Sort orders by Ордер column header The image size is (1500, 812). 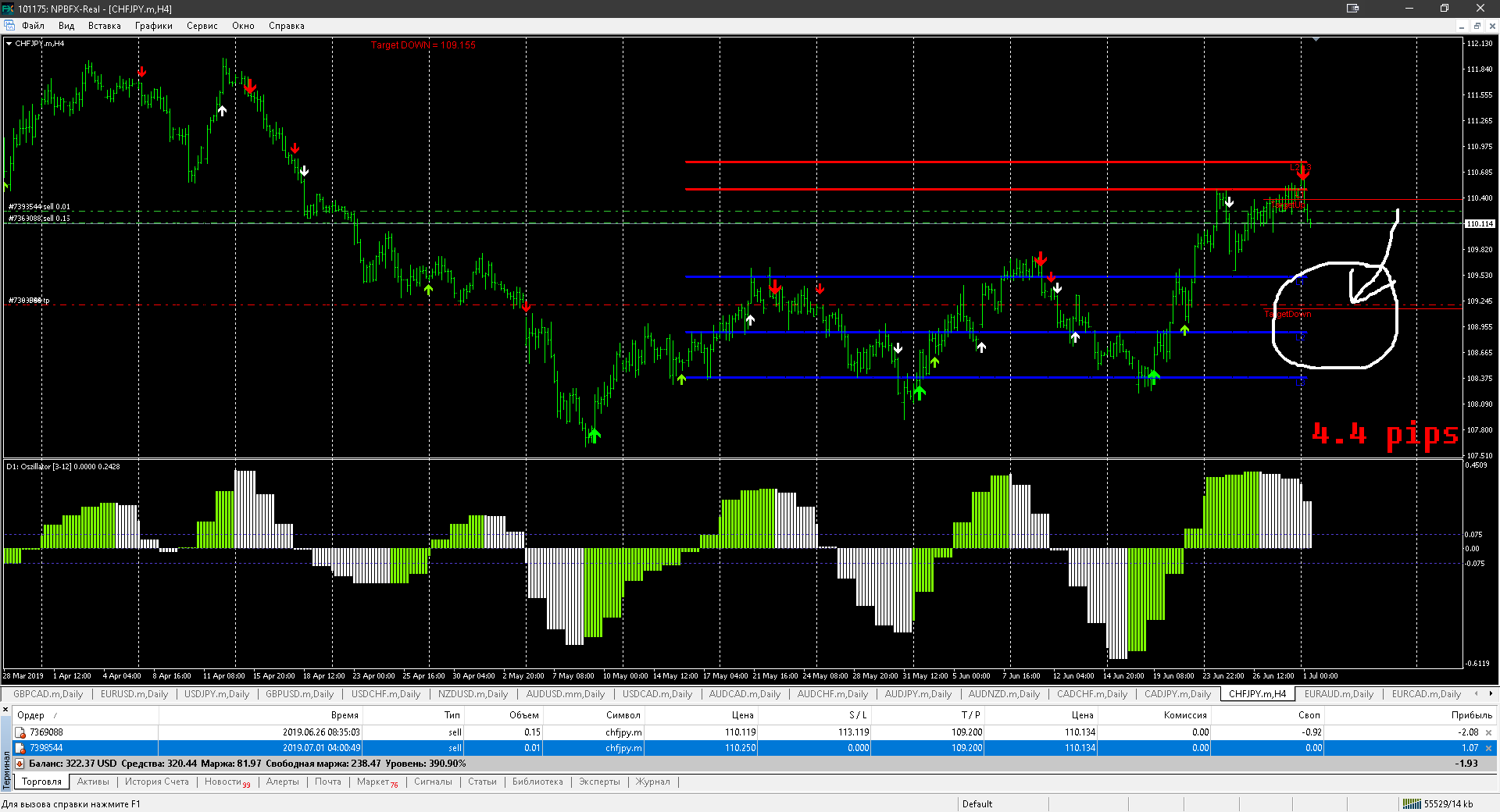tap(31, 715)
